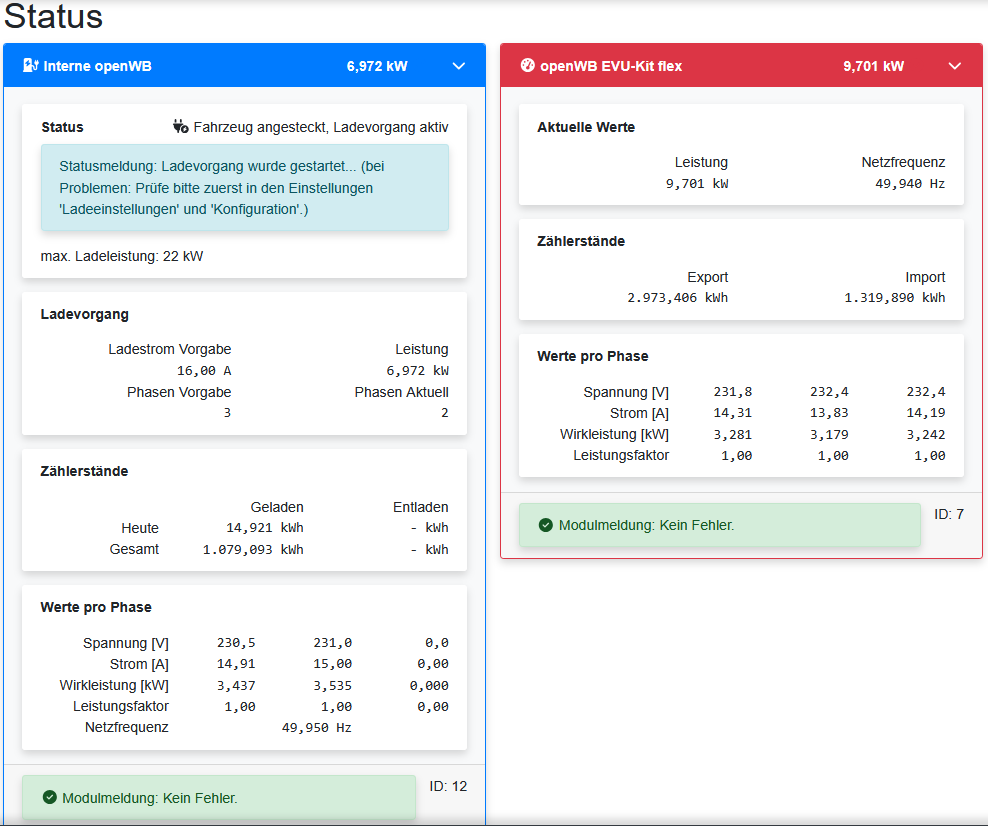Screen dimensions: 988x826
Task: Click the '3,437' Wirkleistung value
Action: 236,685
